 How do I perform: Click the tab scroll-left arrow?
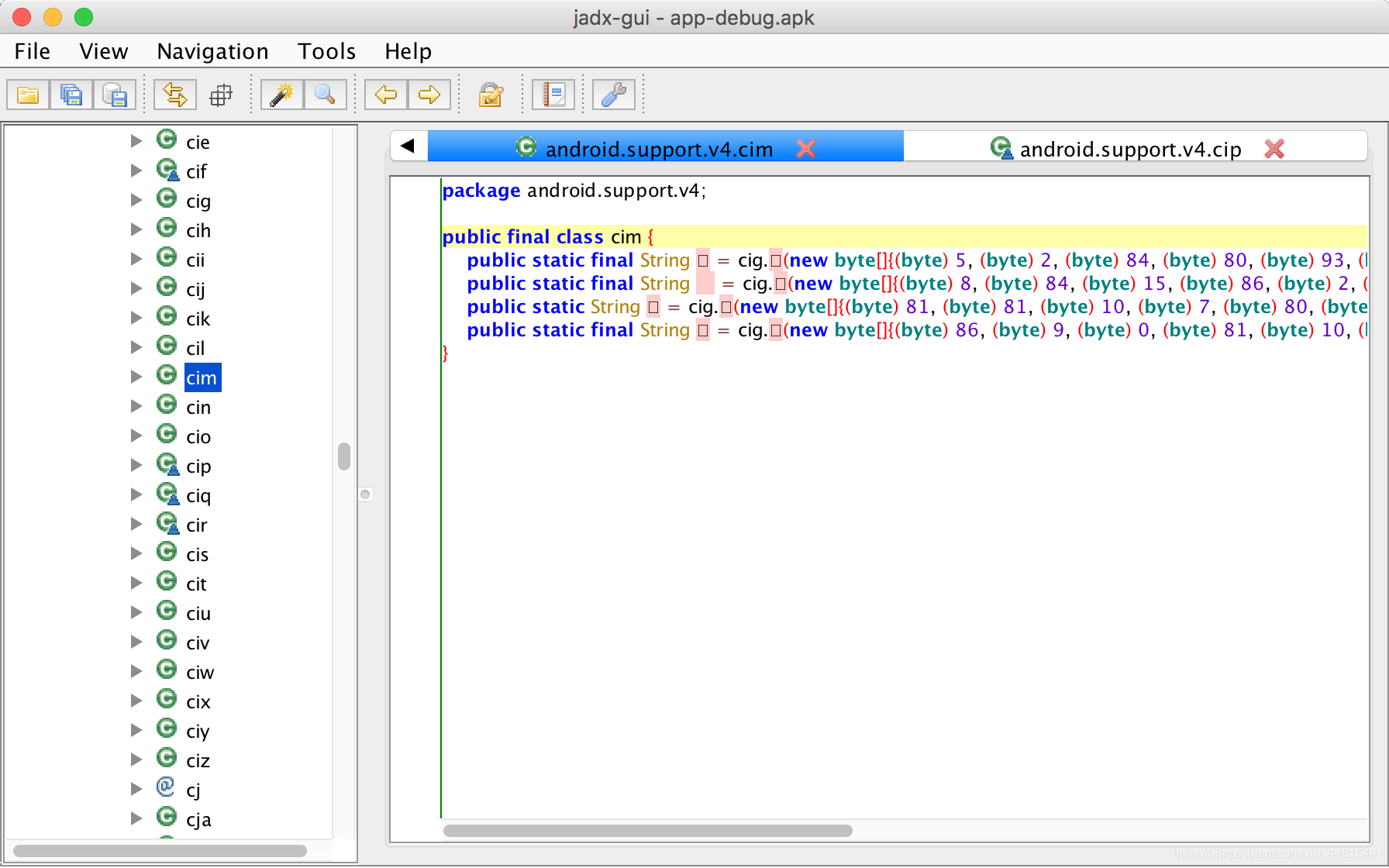(408, 146)
